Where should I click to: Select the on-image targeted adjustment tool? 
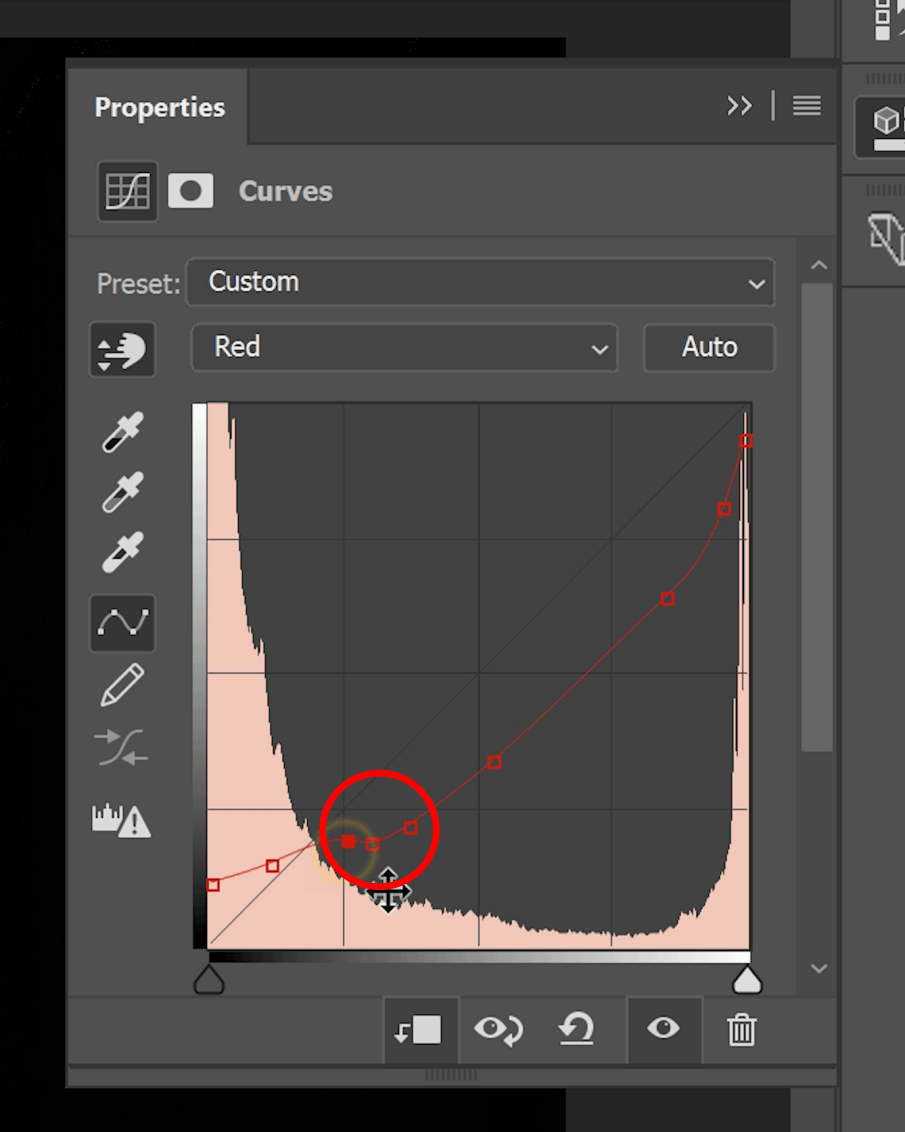pyautogui.click(x=122, y=350)
